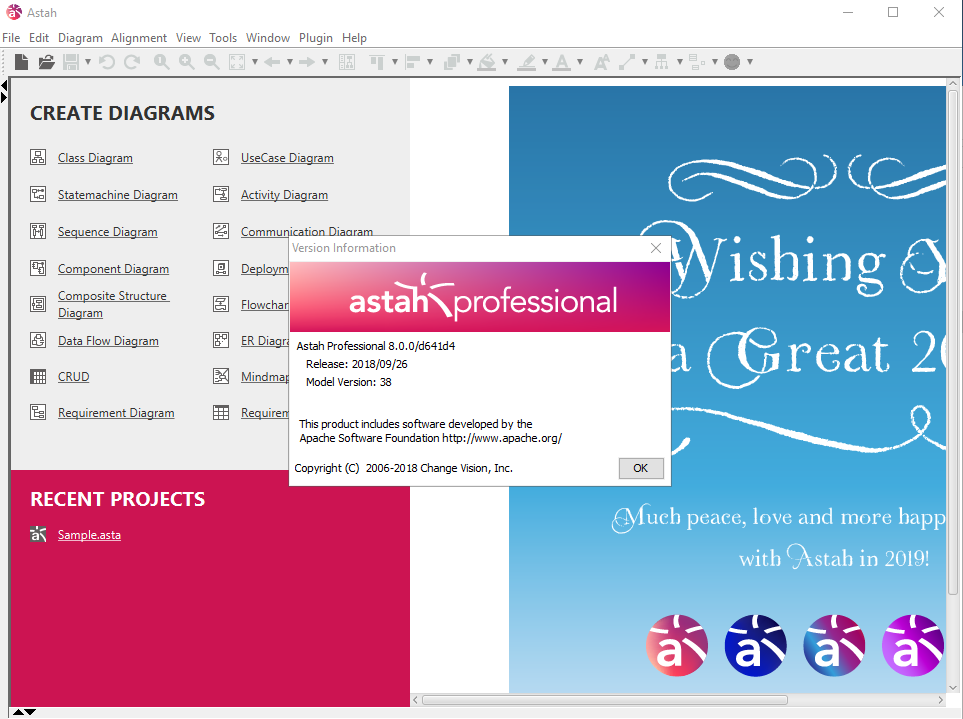Click the Statemachine Diagram icon

click(38, 194)
